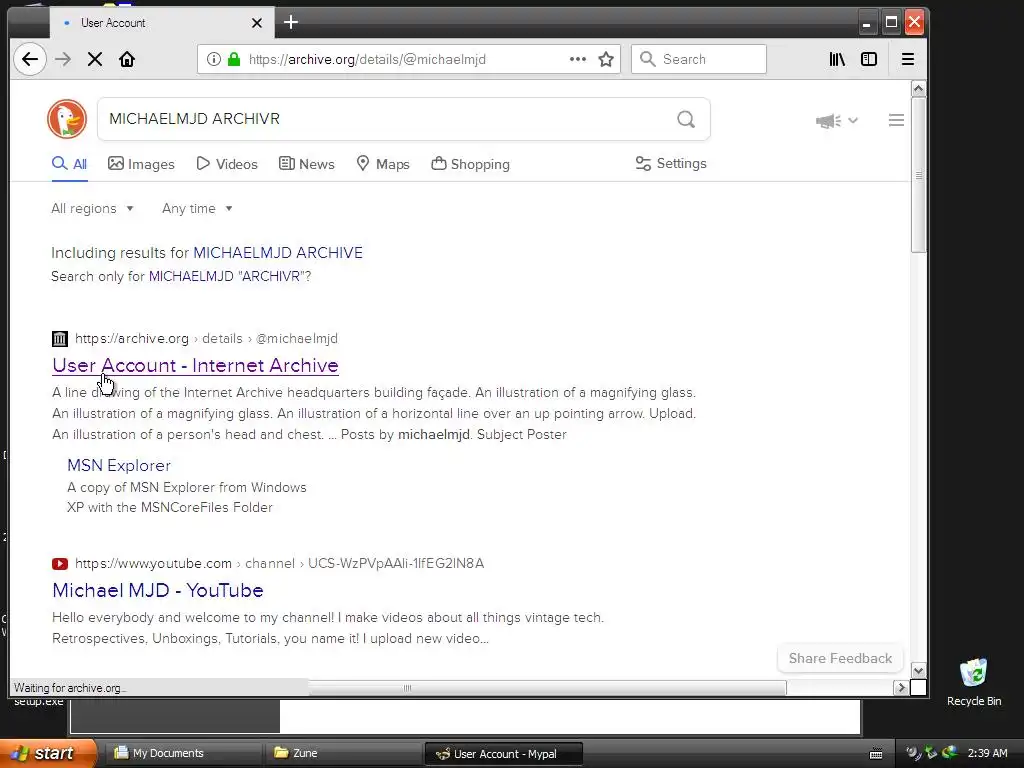
Task: Switch to Maps results tab
Action: 383,164
